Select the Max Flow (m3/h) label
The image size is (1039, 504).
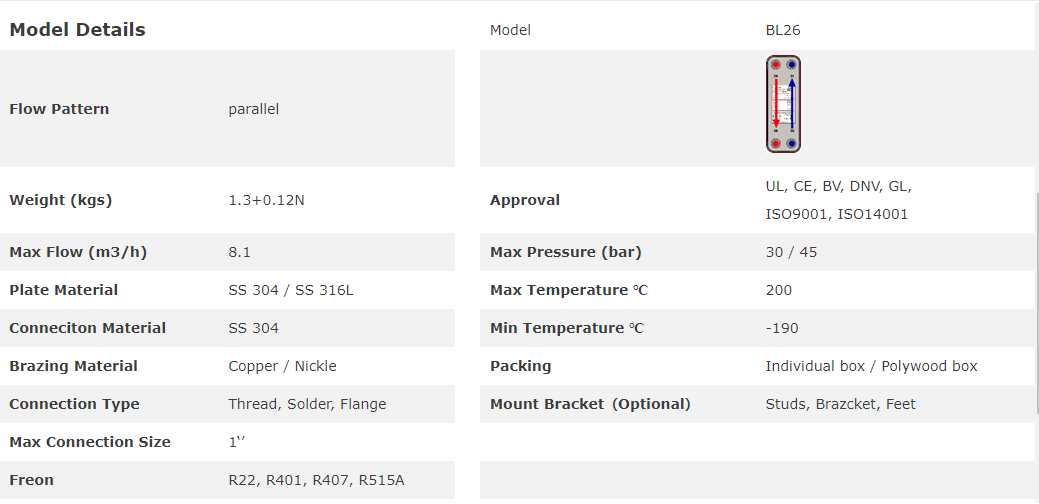(x=78, y=252)
